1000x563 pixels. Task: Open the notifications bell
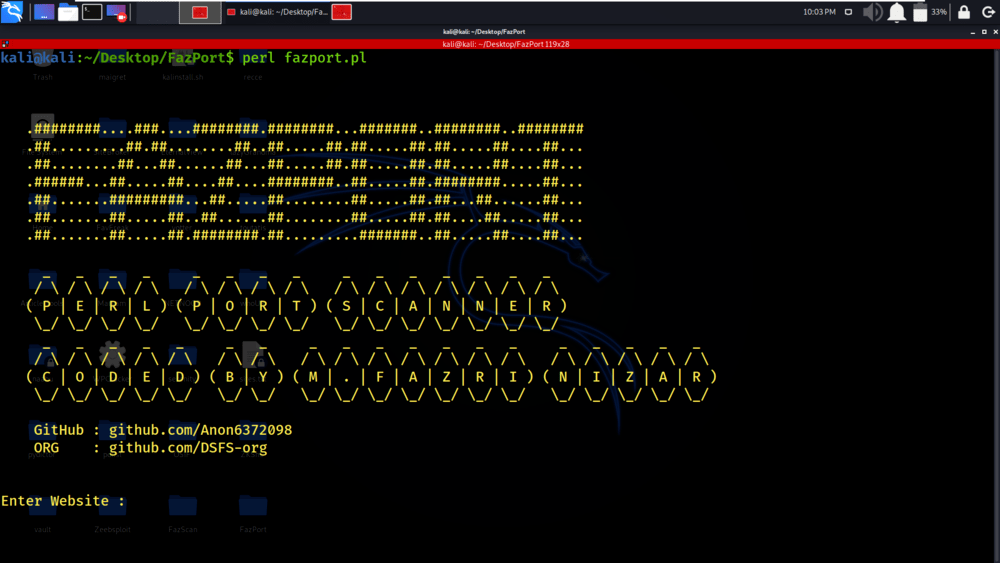897,12
